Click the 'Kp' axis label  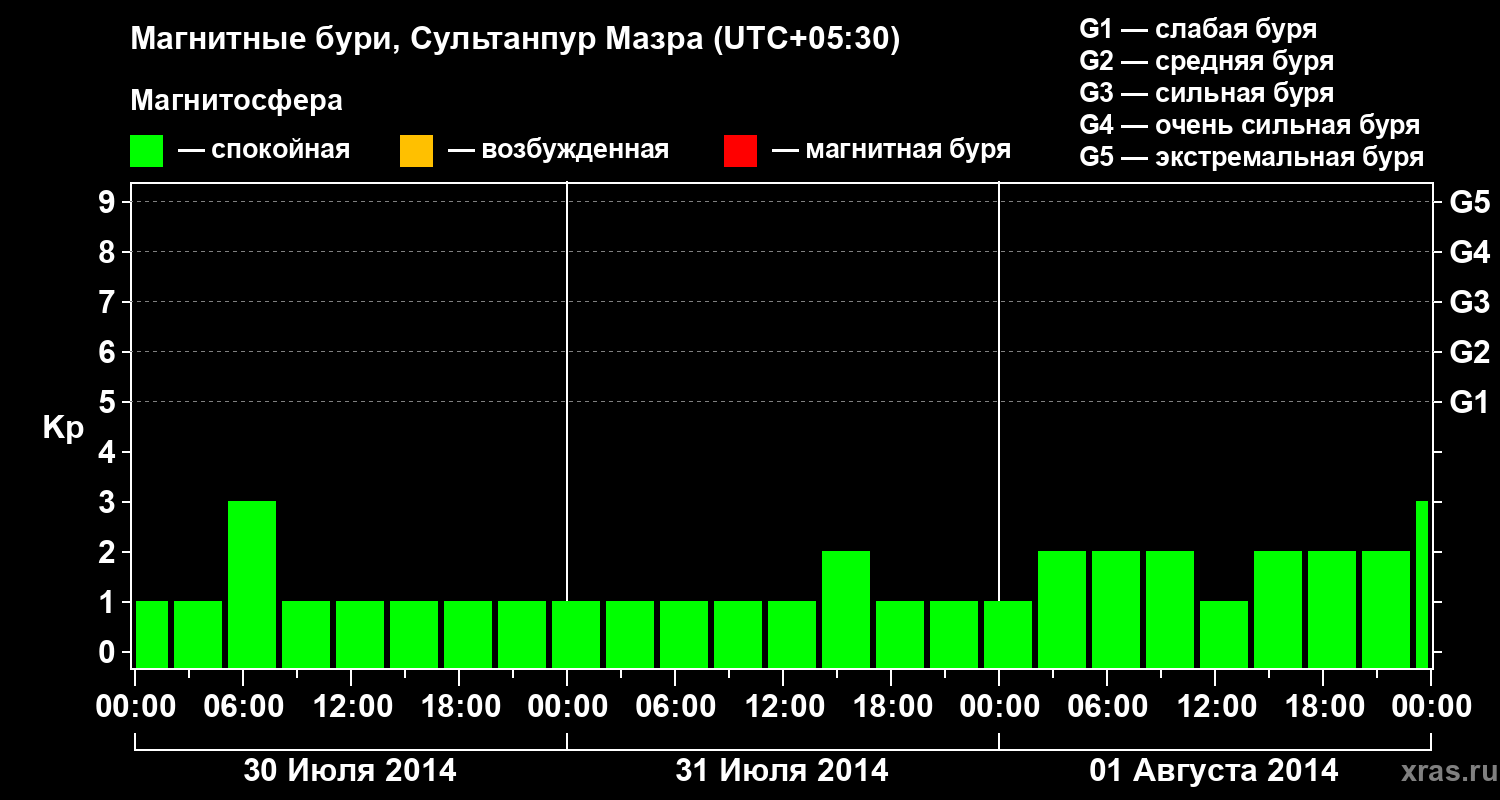(x=63, y=427)
